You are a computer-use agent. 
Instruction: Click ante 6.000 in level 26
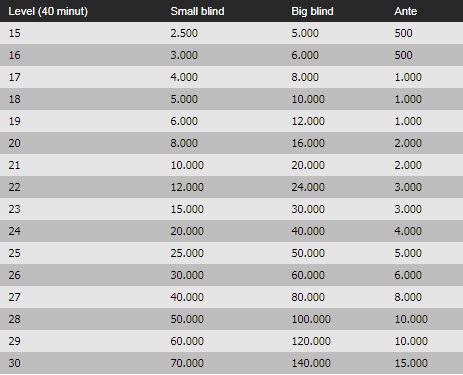tap(408, 275)
